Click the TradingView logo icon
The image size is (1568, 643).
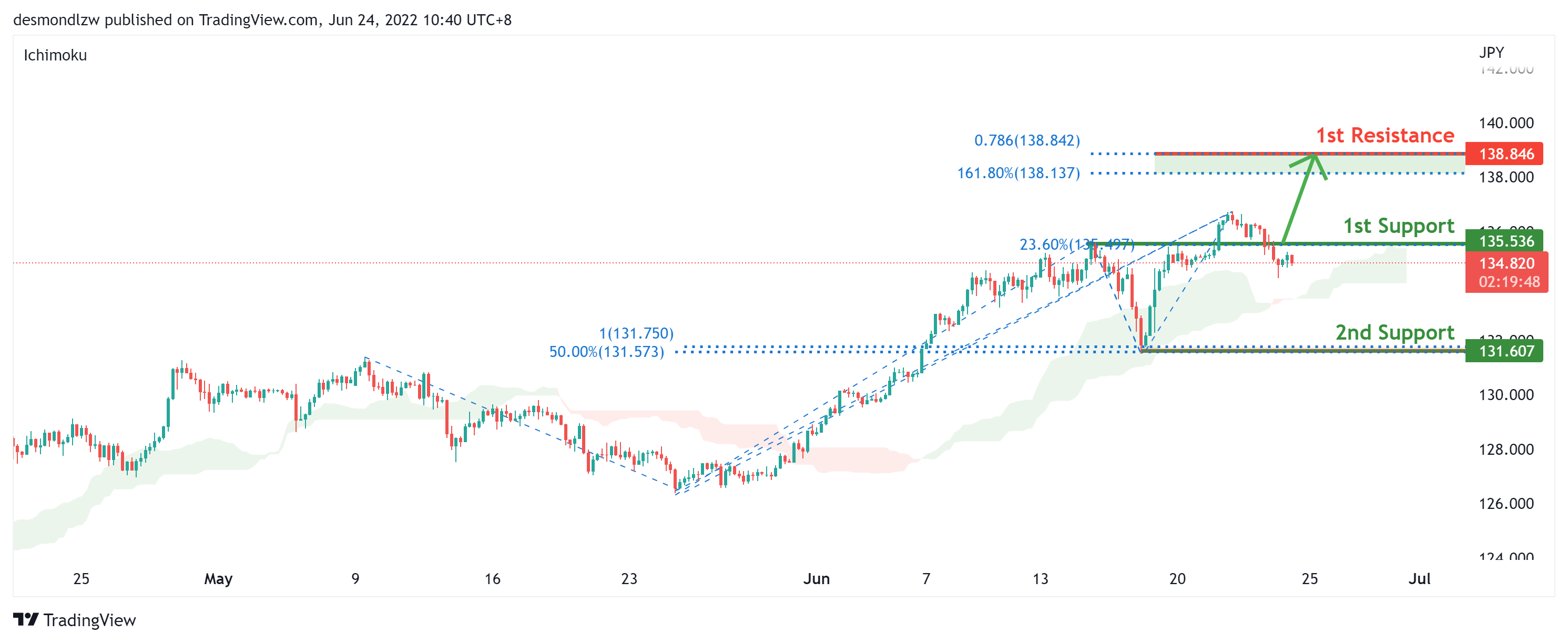tap(26, 619)
